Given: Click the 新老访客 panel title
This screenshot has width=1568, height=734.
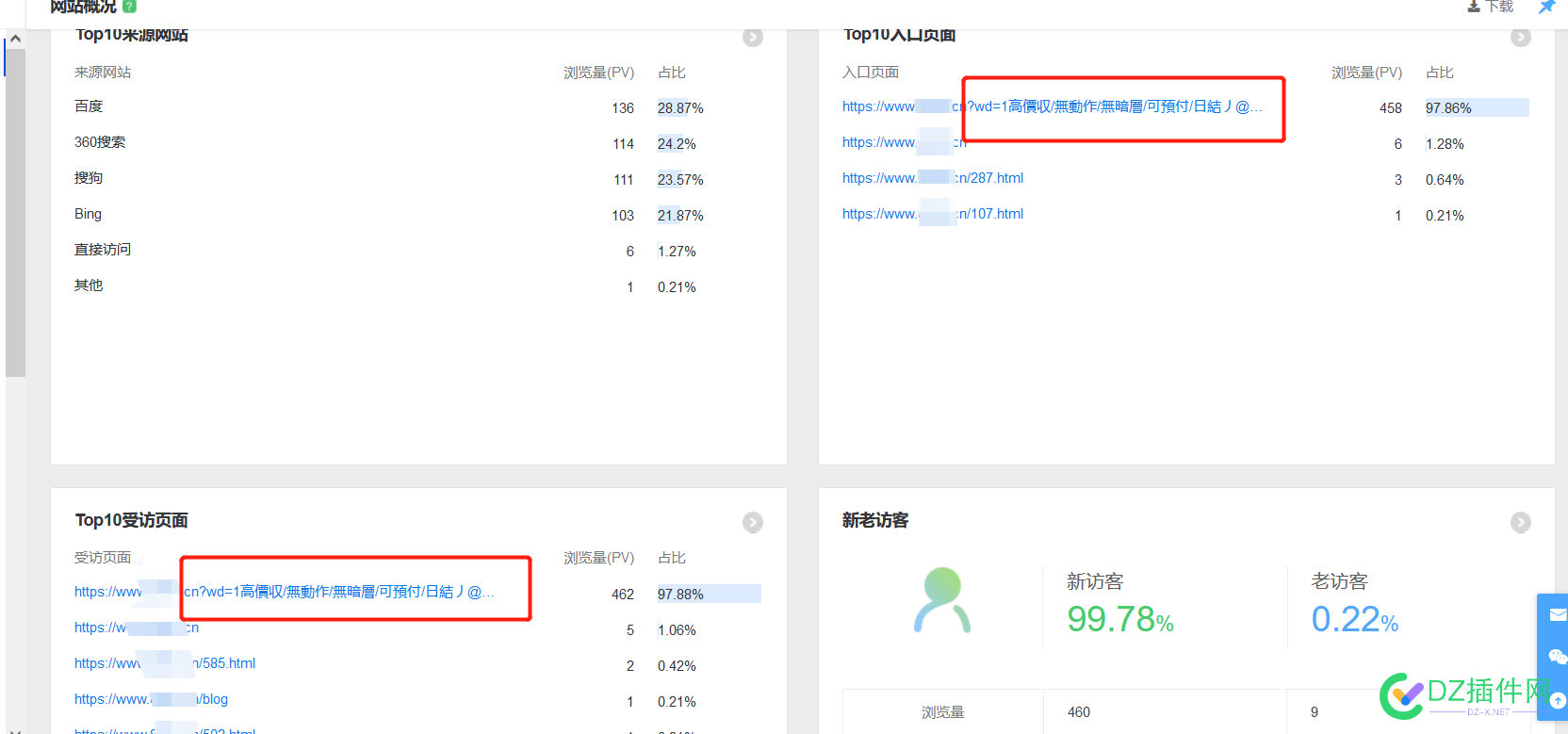Looking at the screenshot, I should coord(875,520).
